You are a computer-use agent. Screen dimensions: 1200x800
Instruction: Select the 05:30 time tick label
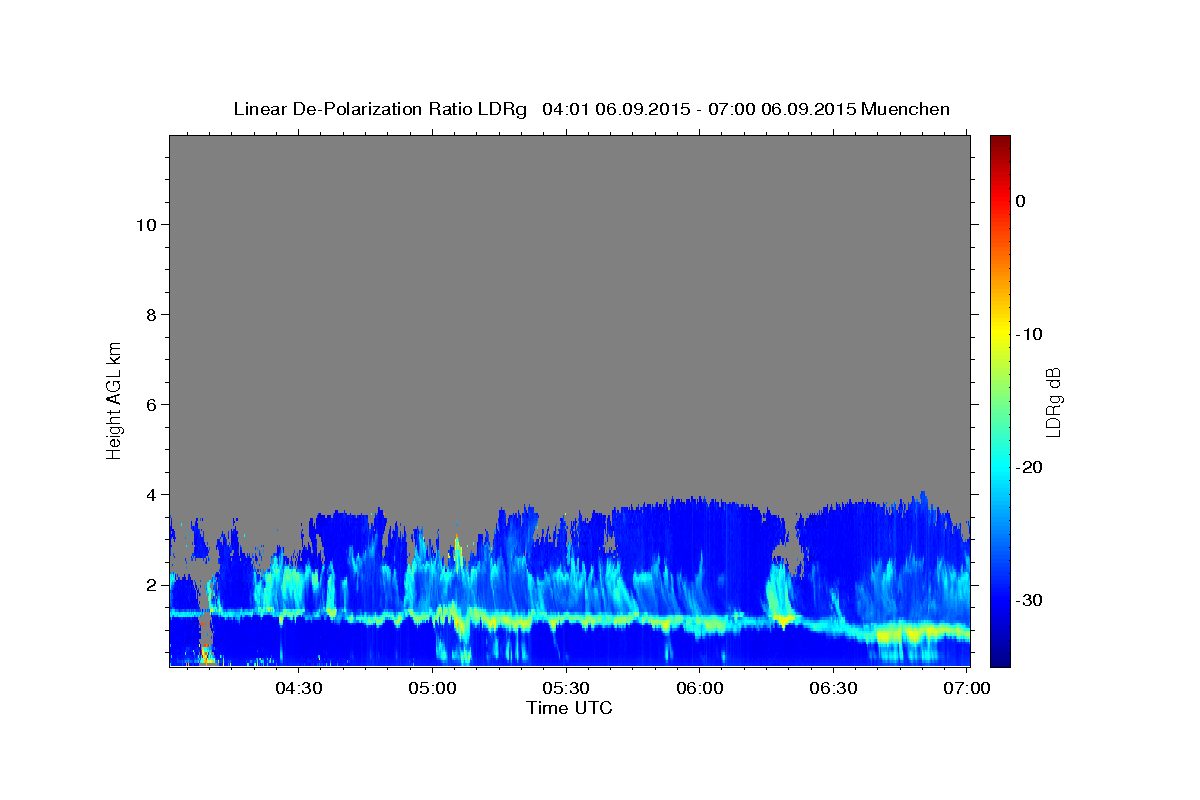coord(566,688)
